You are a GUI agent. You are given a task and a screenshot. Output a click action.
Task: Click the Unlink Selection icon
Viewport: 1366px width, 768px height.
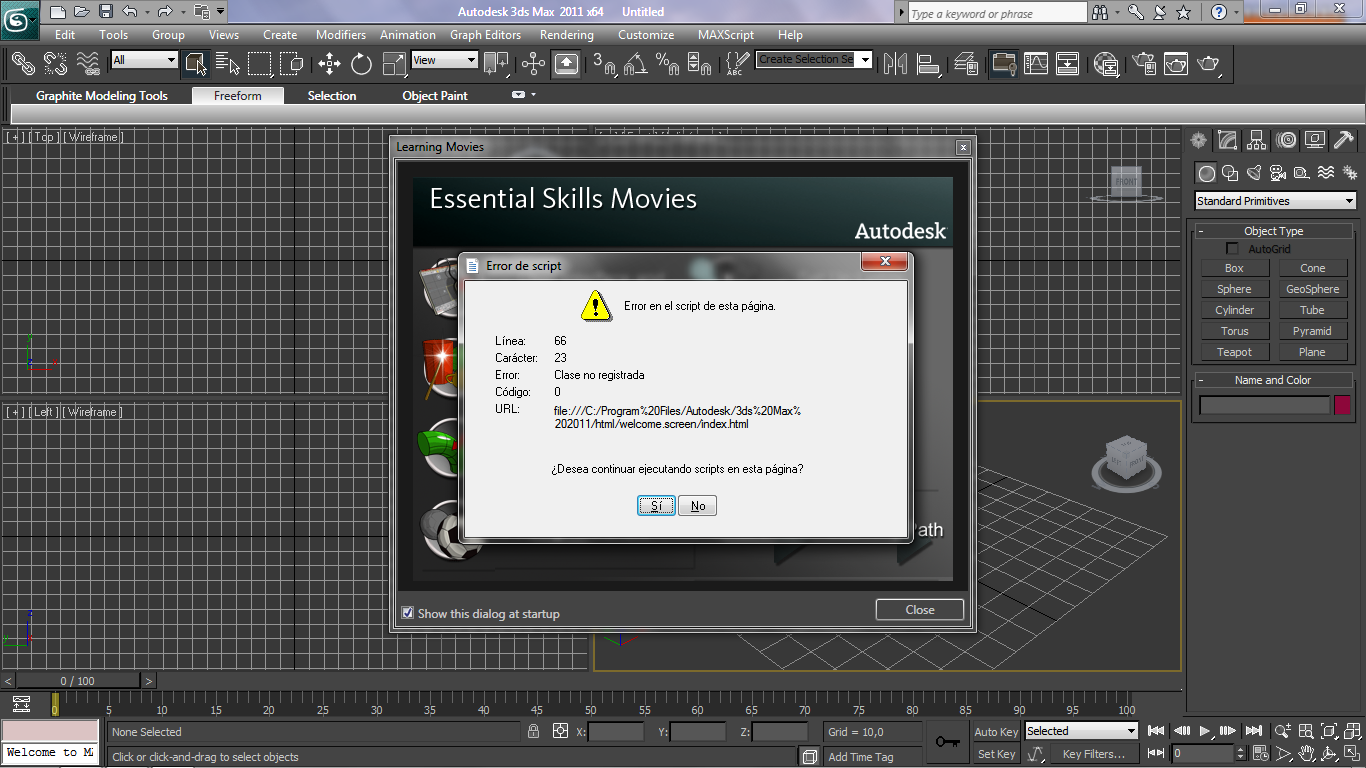tap(56, 64)
